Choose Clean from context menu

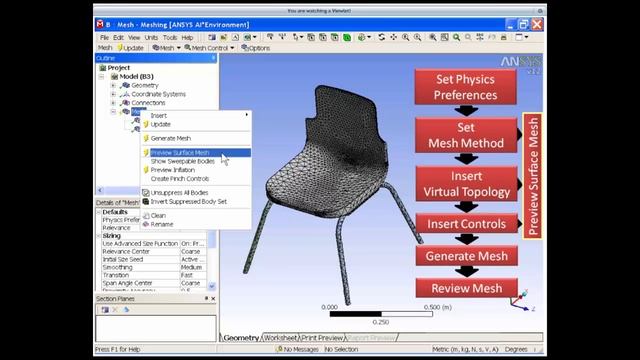coord(196,216)
